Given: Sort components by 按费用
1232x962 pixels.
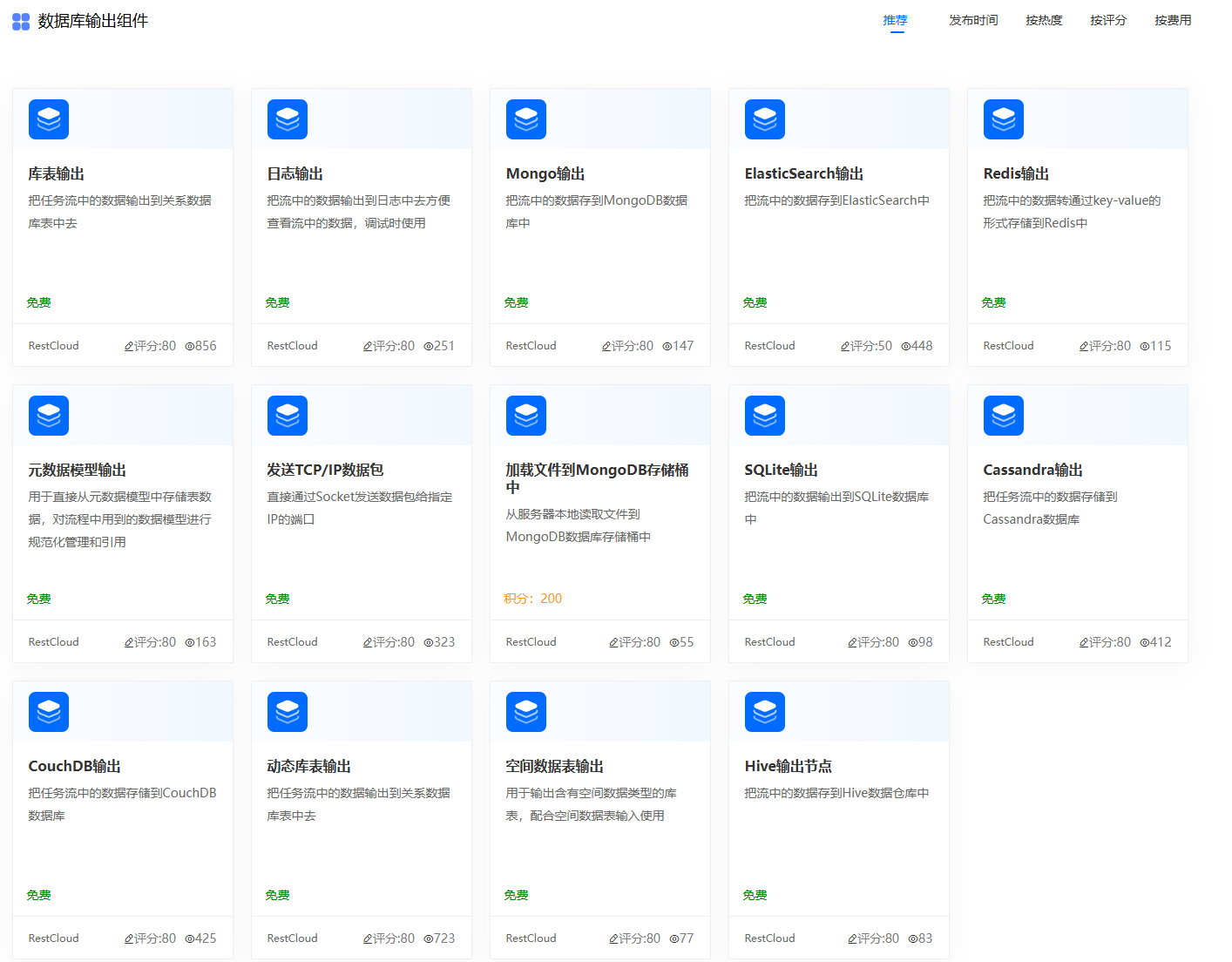Looking at the screenshot, I should [1173, 20].
